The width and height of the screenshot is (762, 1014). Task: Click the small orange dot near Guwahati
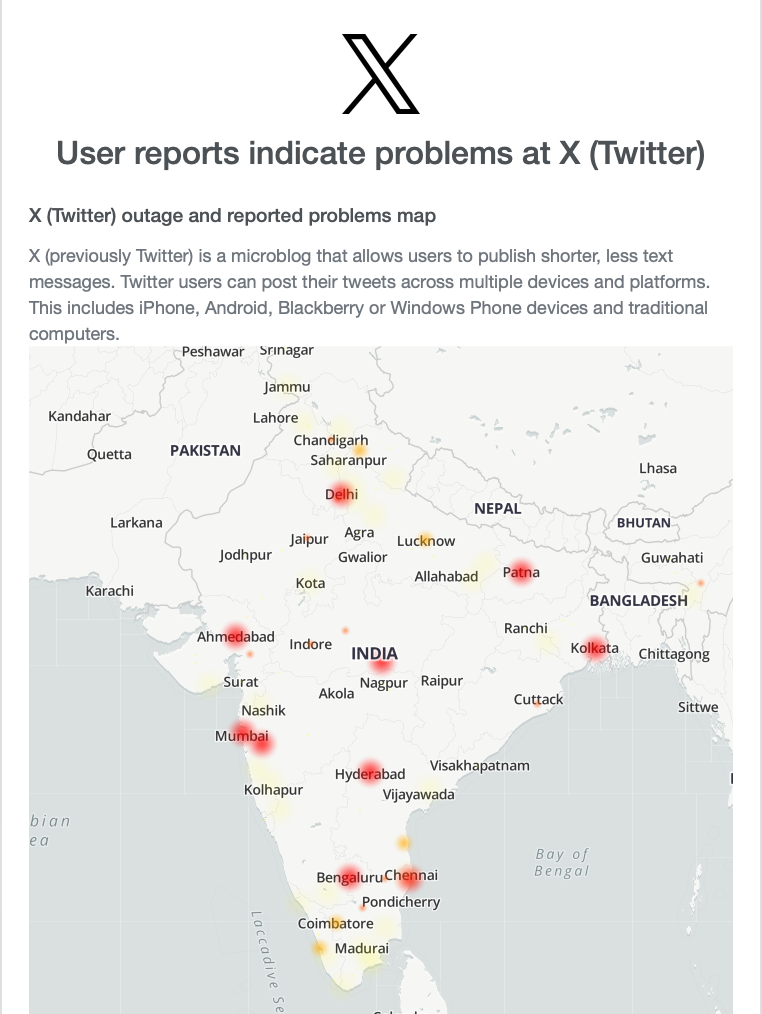point(700,583)
